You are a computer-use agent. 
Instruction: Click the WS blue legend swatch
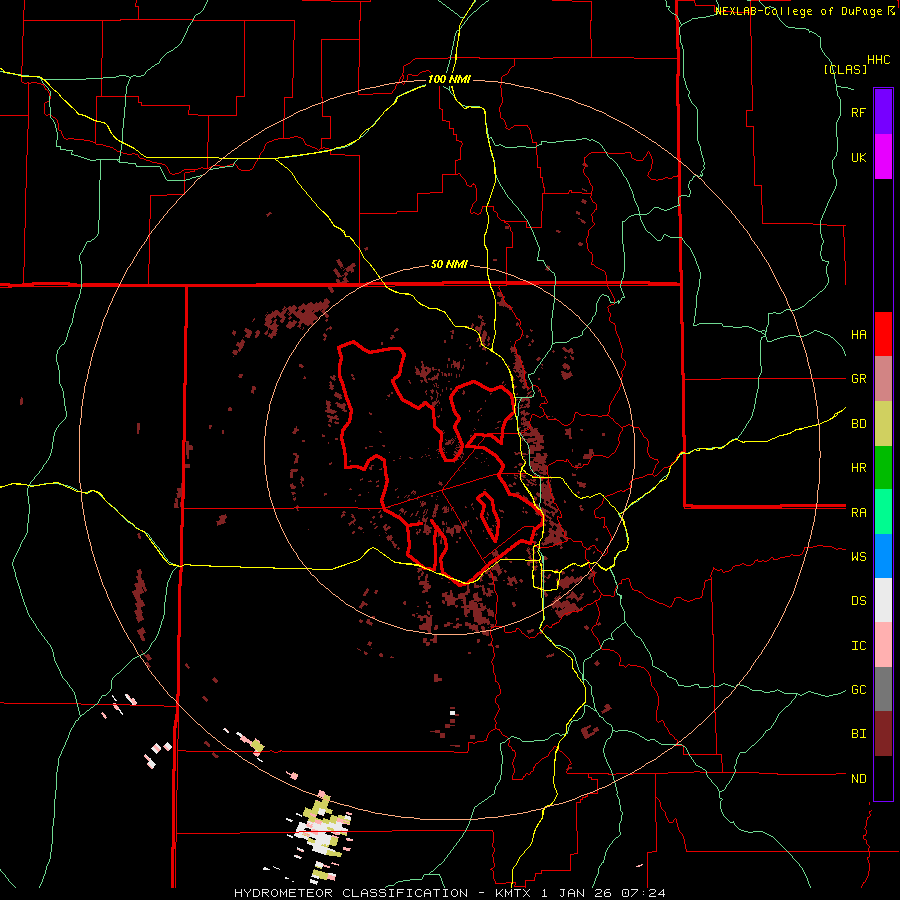pyautogui.click(x=883, y=556)
